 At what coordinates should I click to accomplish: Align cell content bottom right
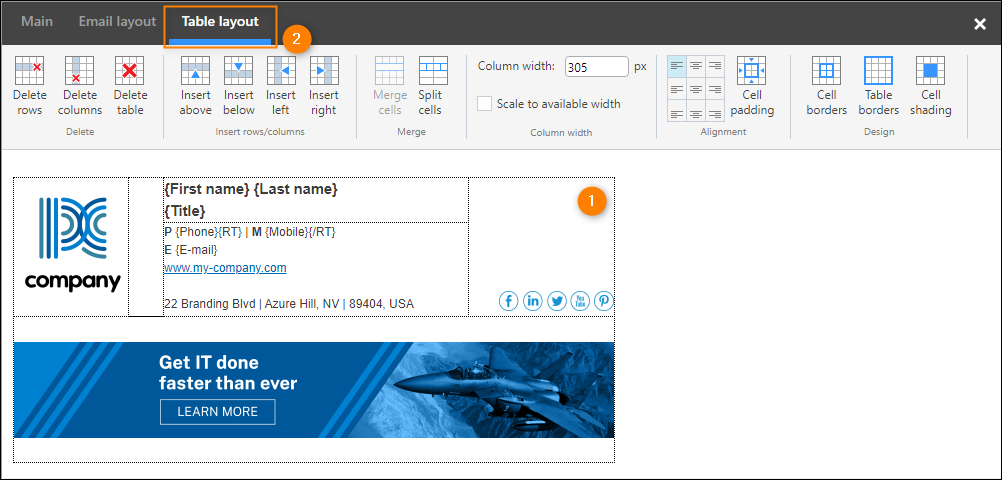716,111
